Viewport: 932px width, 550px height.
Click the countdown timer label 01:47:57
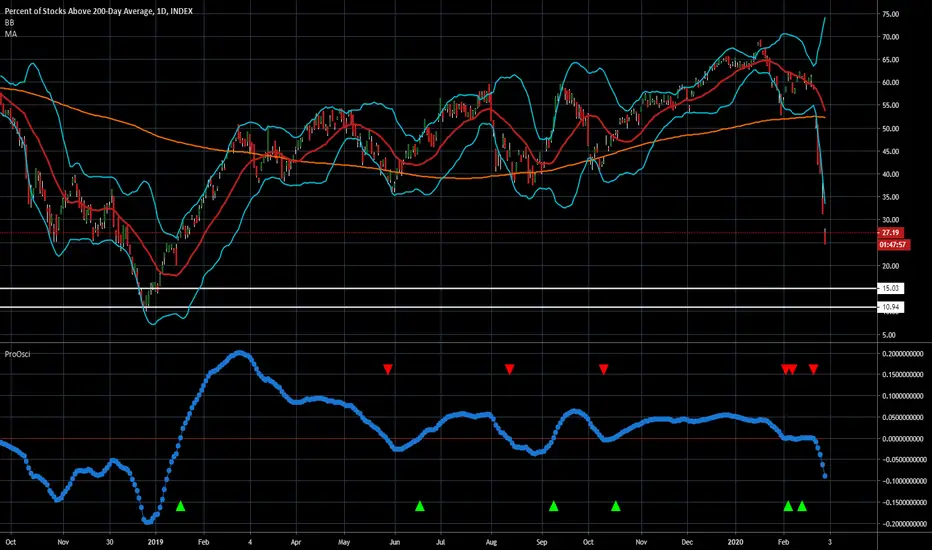(x=893, y=244)
